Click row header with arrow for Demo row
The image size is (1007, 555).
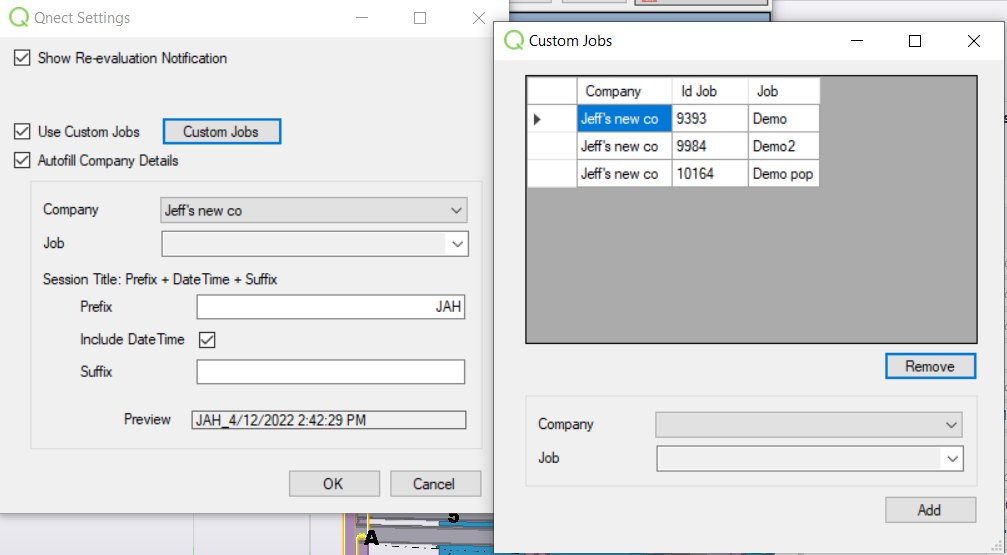(x=552, y=119)
